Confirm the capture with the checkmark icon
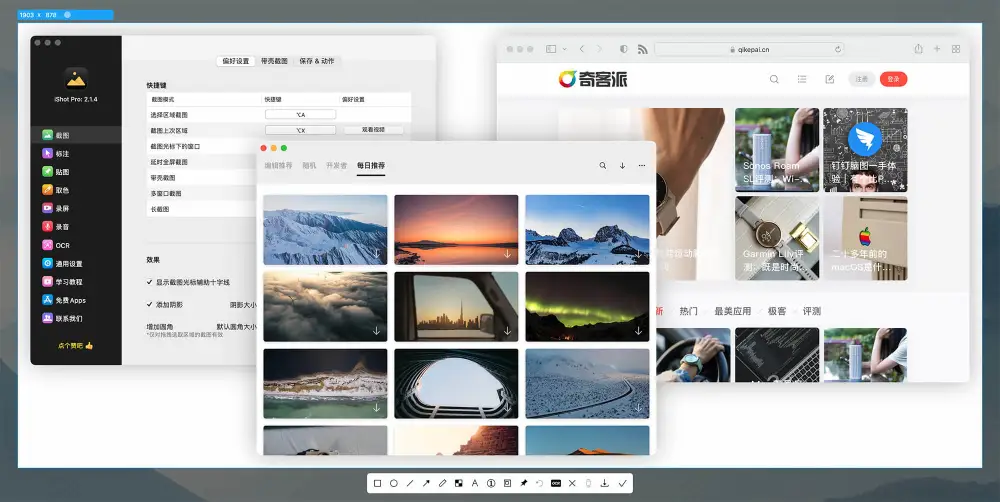This screenshot has height=502, width=1000. pos(622,484)
